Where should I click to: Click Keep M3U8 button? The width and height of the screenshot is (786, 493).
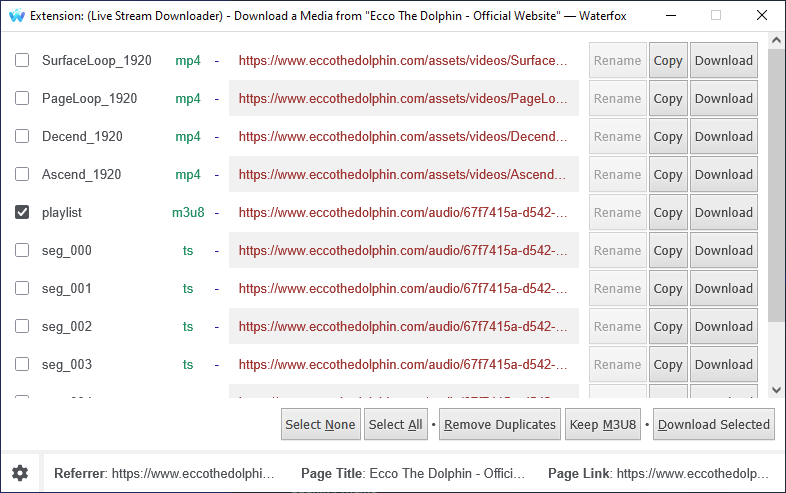(603, 424)
